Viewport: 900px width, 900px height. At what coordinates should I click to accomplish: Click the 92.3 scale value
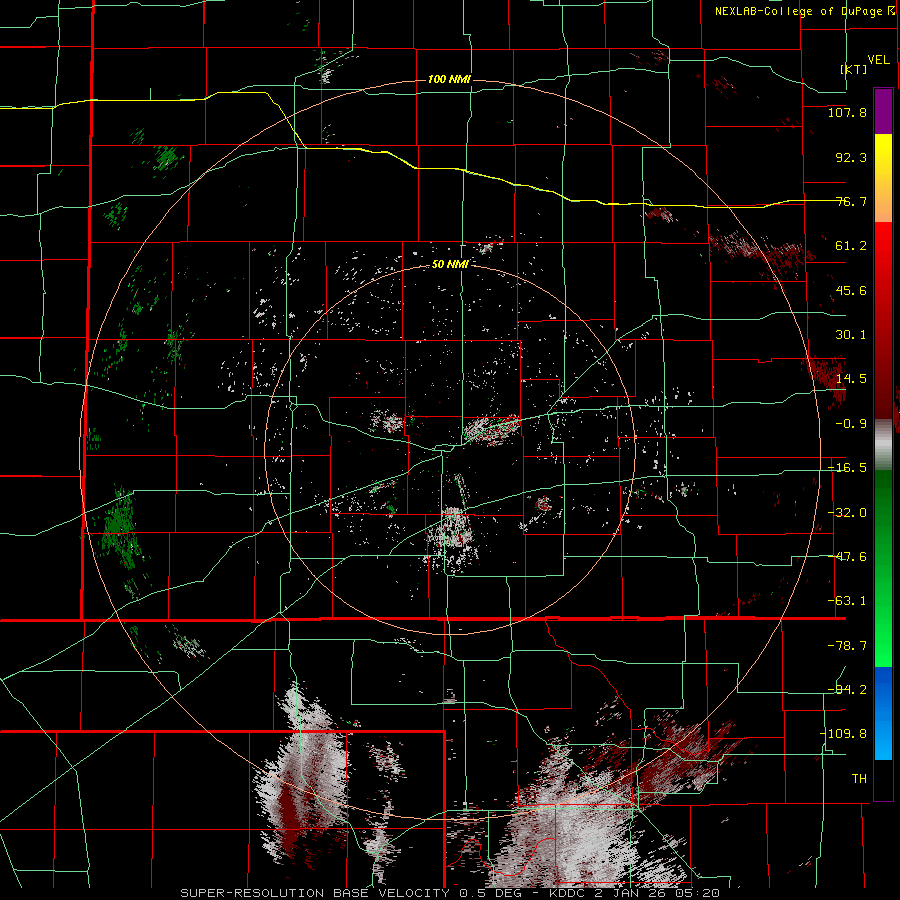click(x=851, y=157)
